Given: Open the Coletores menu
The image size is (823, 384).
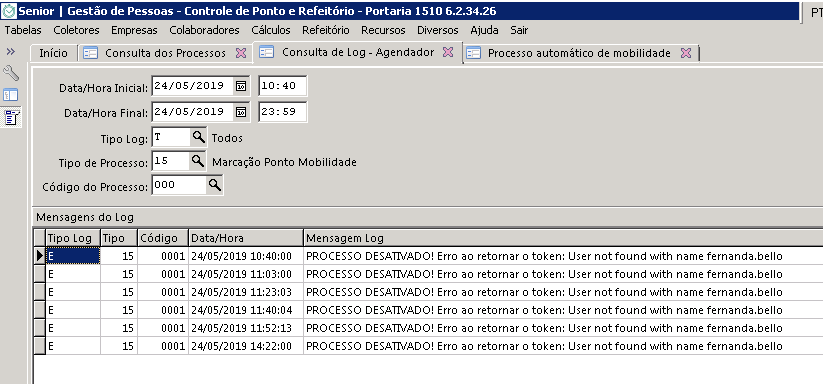Looking at the screenshot, I should (76, 30).
